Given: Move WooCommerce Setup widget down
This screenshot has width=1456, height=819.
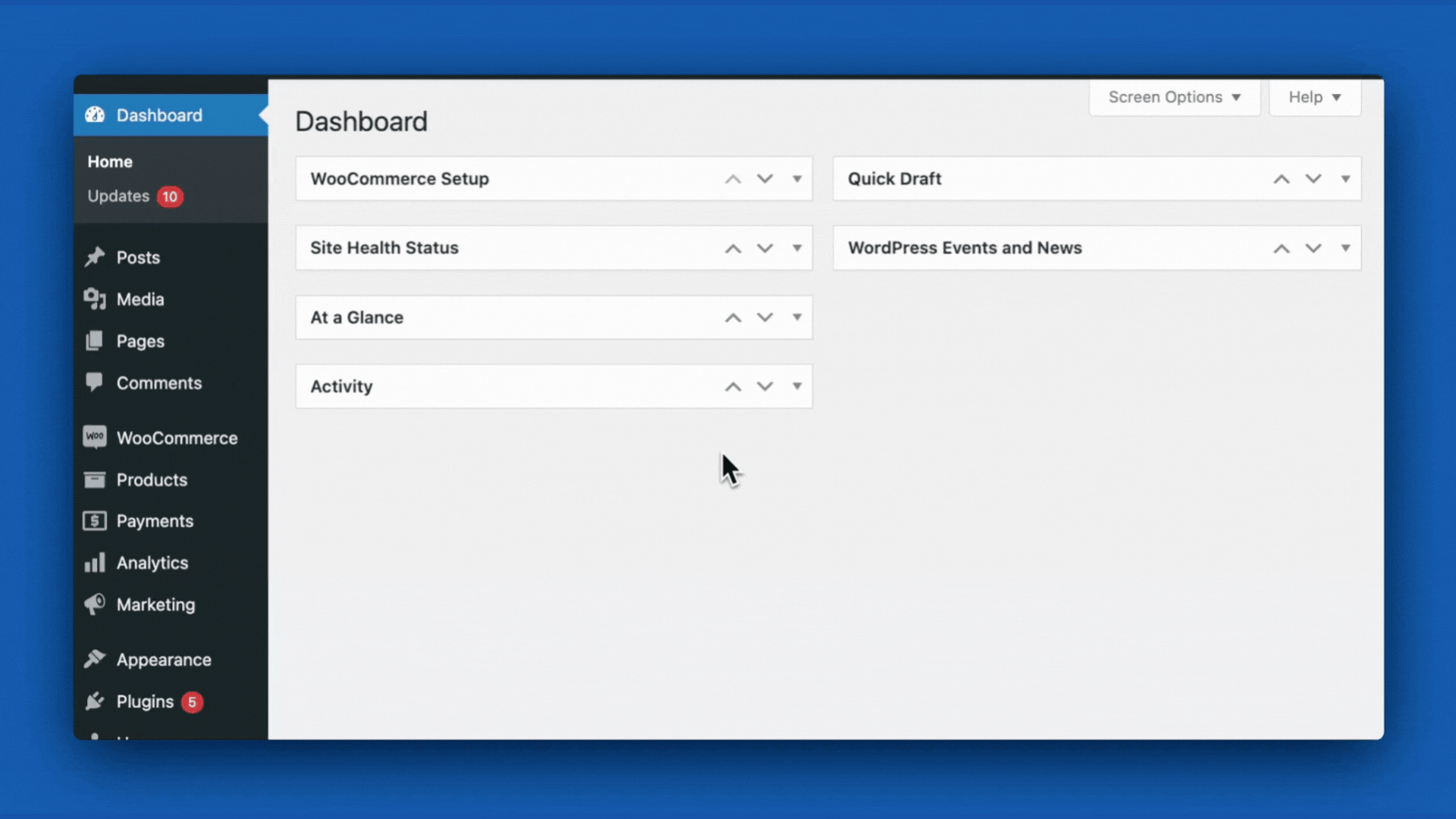Looking at the screenshot, I should point(765,179).
